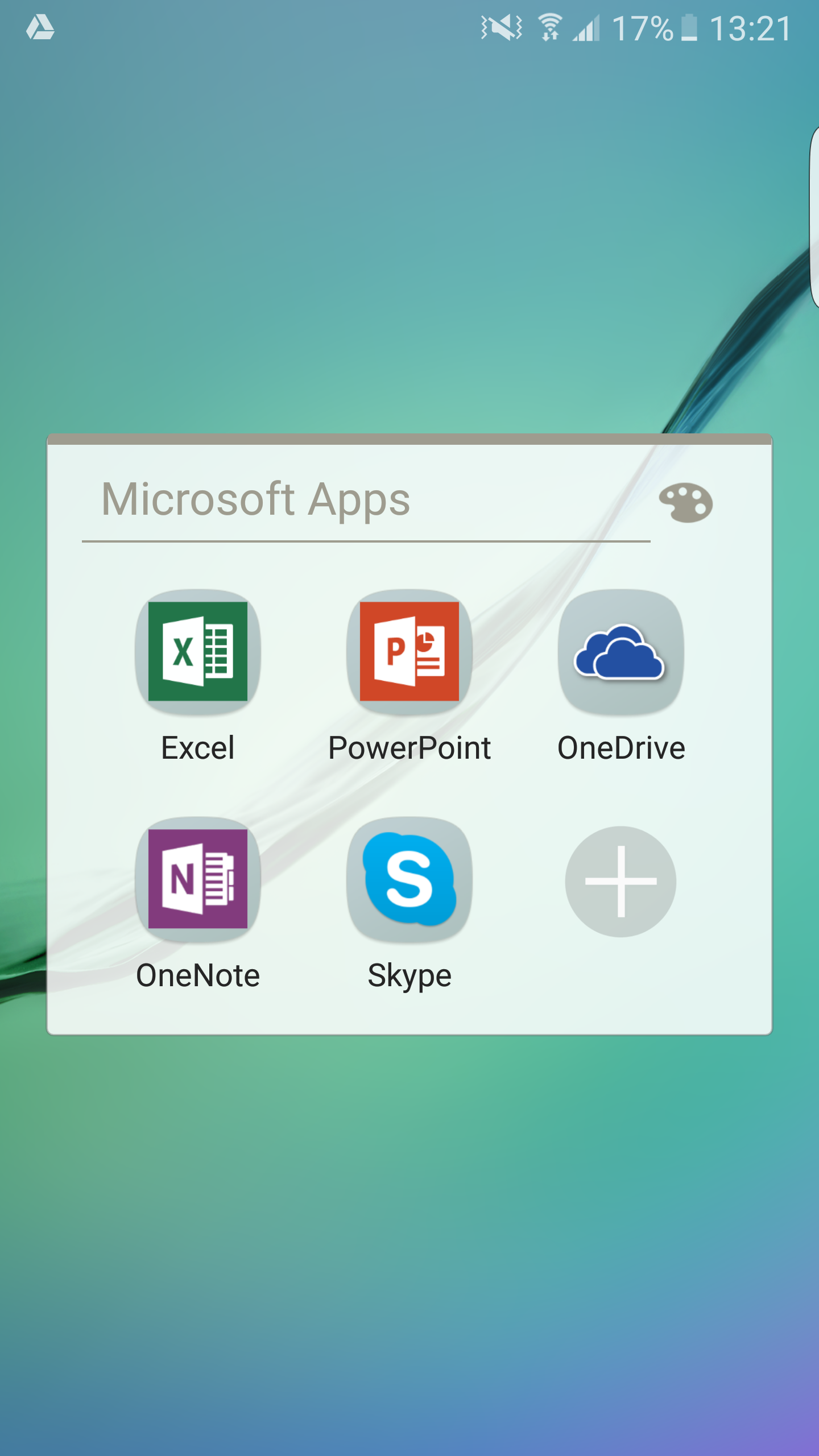Tap the PowerPoint text label
The height and width of the screenshot is (1456, 819).
[409, 748]
